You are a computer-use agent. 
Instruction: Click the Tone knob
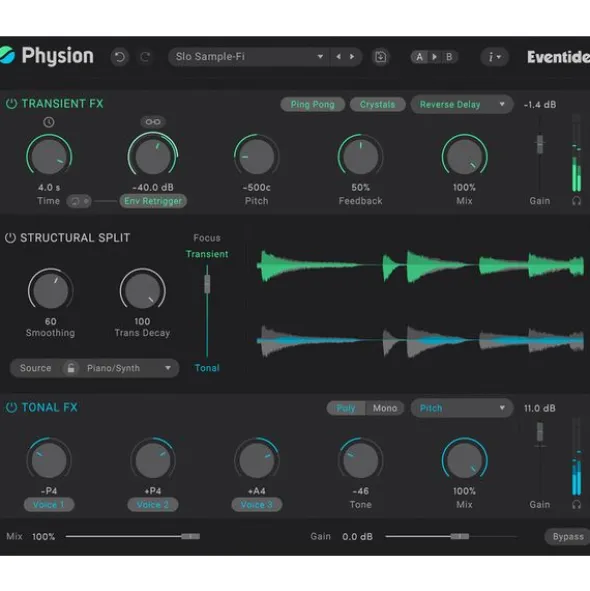tap(360, 460)
